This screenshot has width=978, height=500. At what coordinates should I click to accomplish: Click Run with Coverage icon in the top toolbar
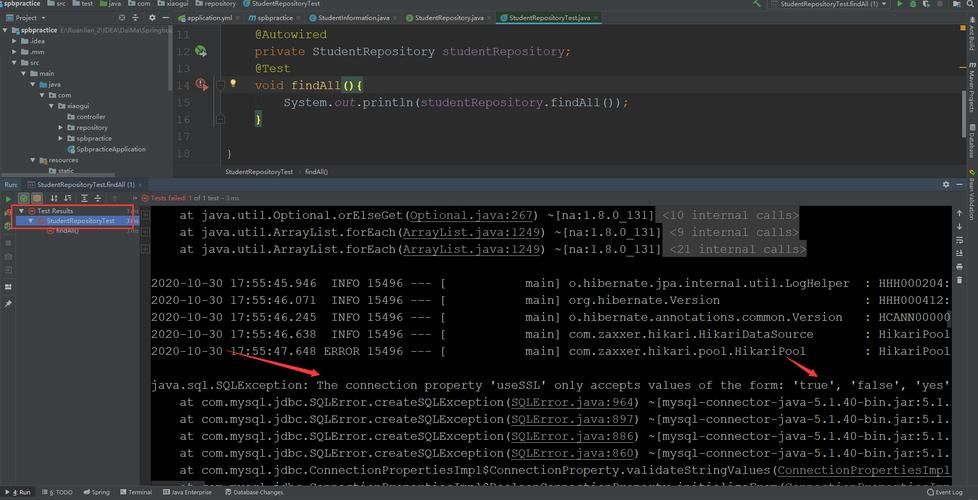(x=925, y=4)
